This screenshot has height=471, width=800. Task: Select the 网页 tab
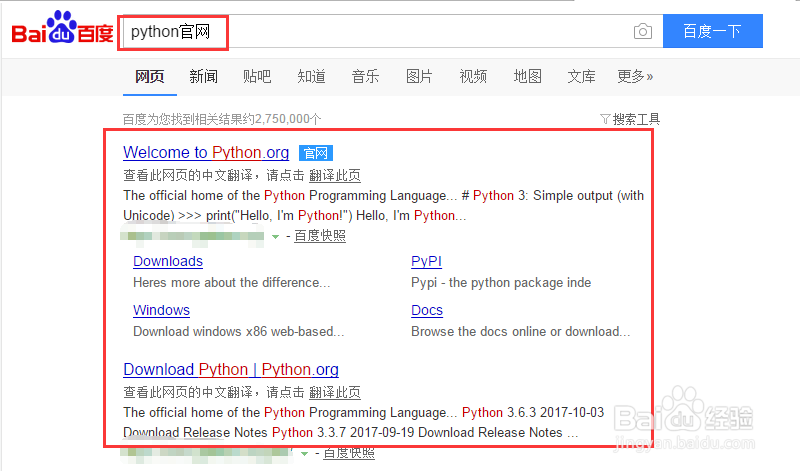[149, 77]
